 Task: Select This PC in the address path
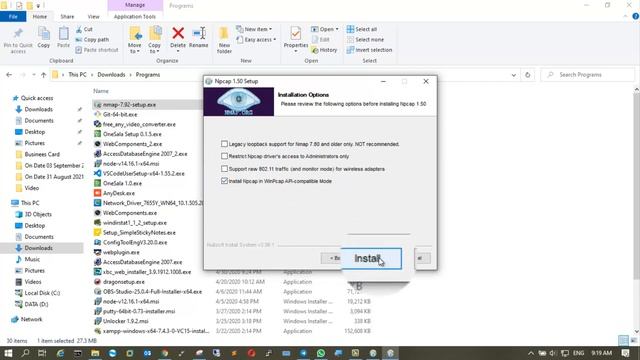click(x=77, y=75)
